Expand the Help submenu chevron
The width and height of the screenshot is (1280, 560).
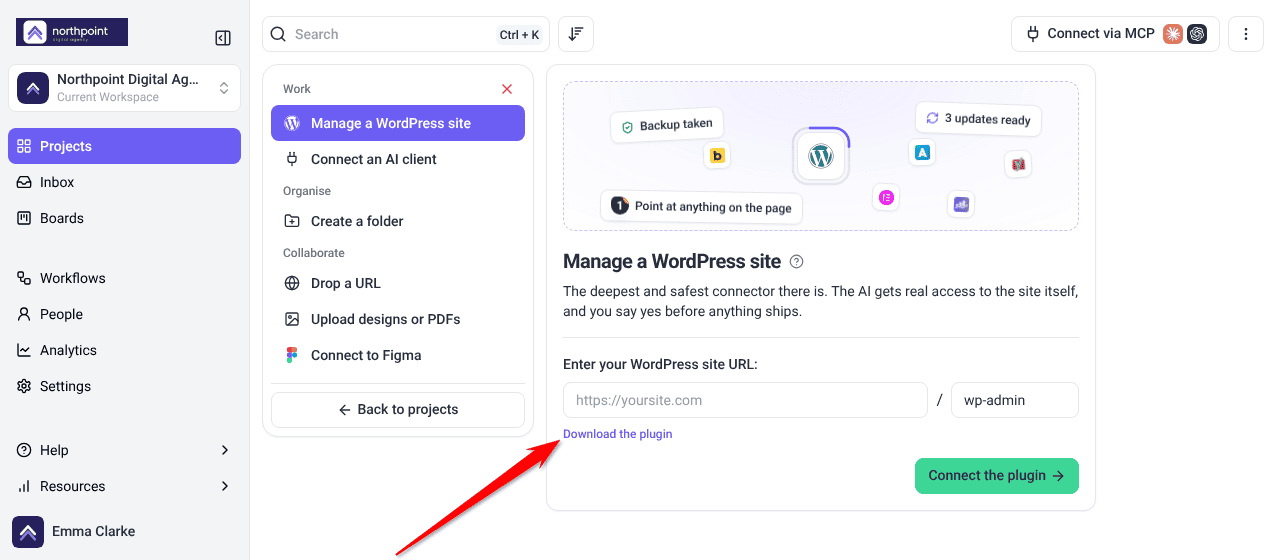(x=225, y=450)
